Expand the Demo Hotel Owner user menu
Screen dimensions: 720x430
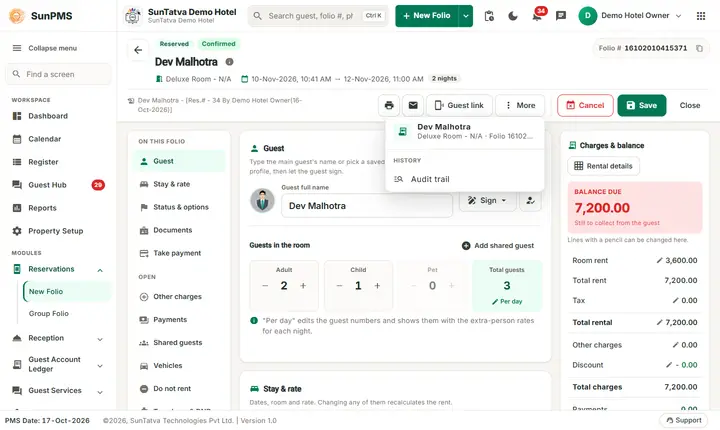pos(630,16)
